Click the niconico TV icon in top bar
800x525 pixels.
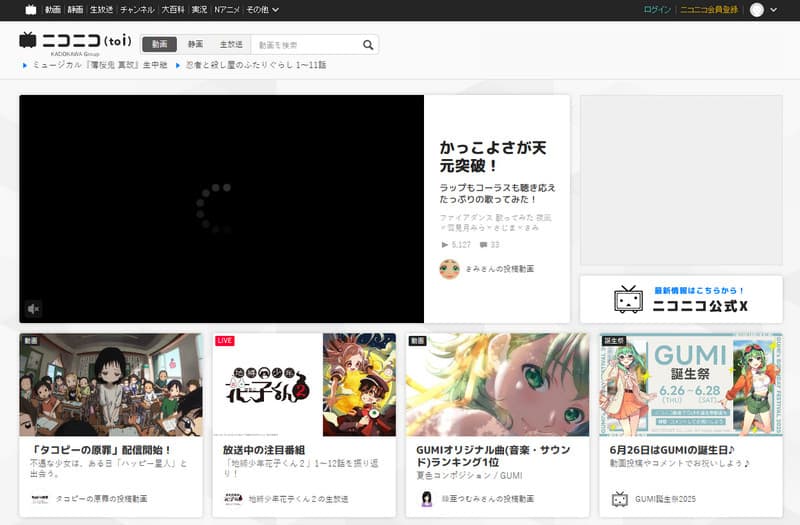tap(31, 10)
